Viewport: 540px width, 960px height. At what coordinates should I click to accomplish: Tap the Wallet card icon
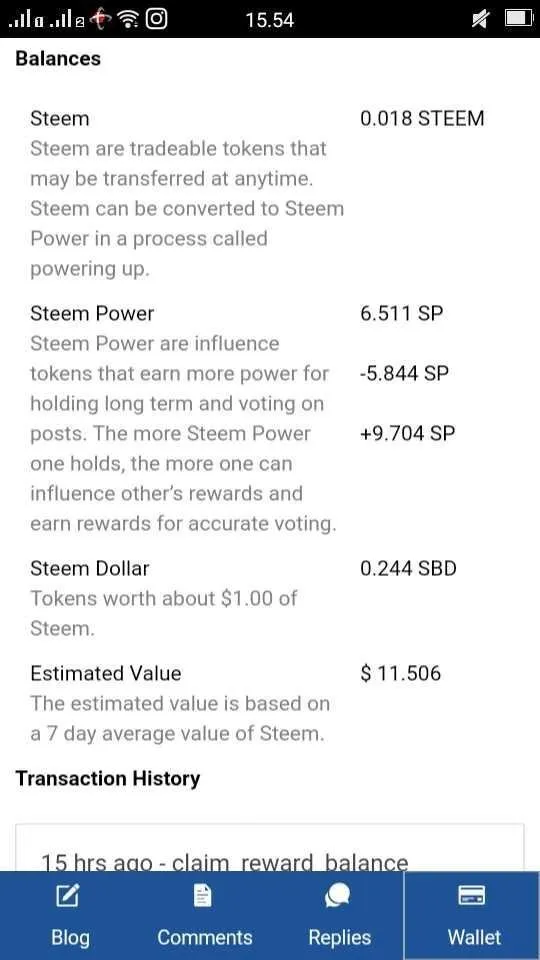(x=471, y=896)
